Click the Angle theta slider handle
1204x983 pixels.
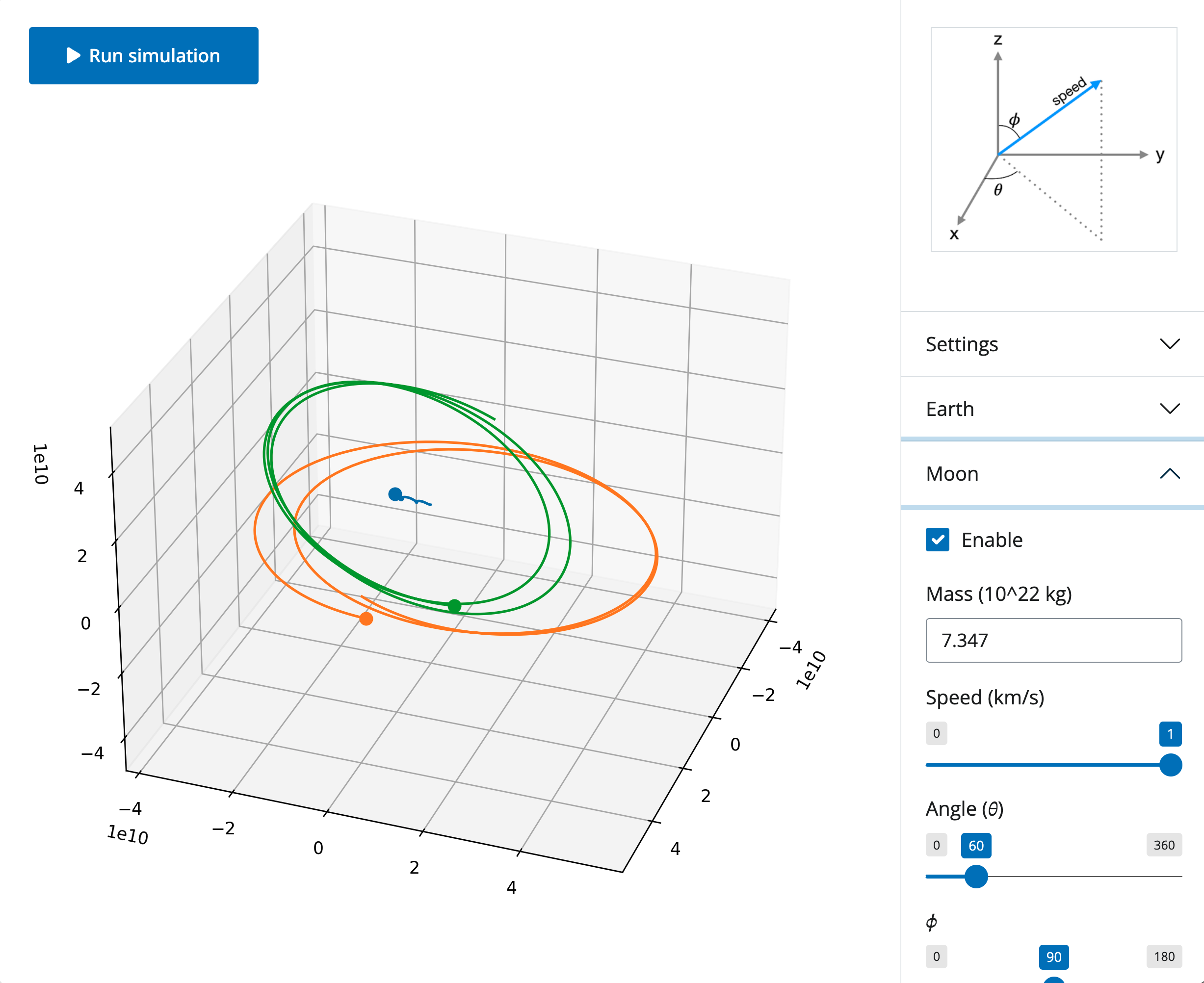976,876
